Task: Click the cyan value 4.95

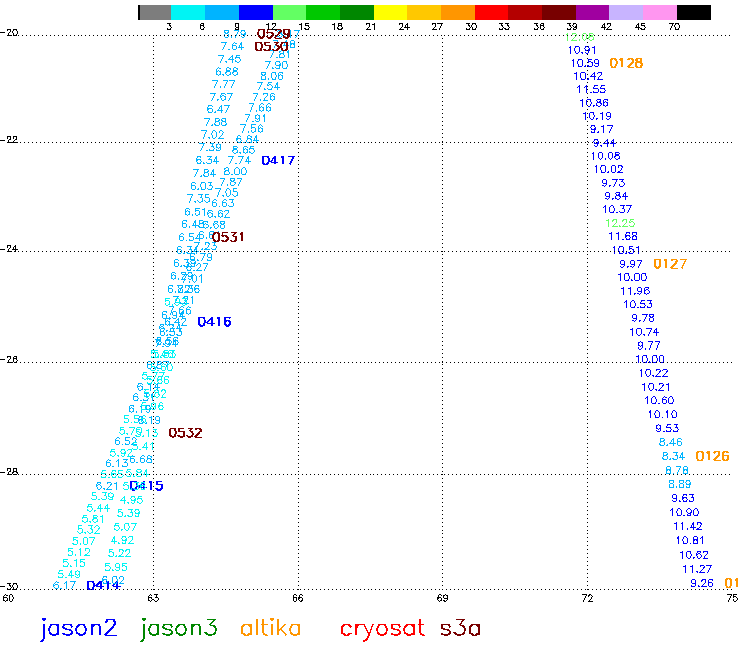Action: tap(132, 499)
